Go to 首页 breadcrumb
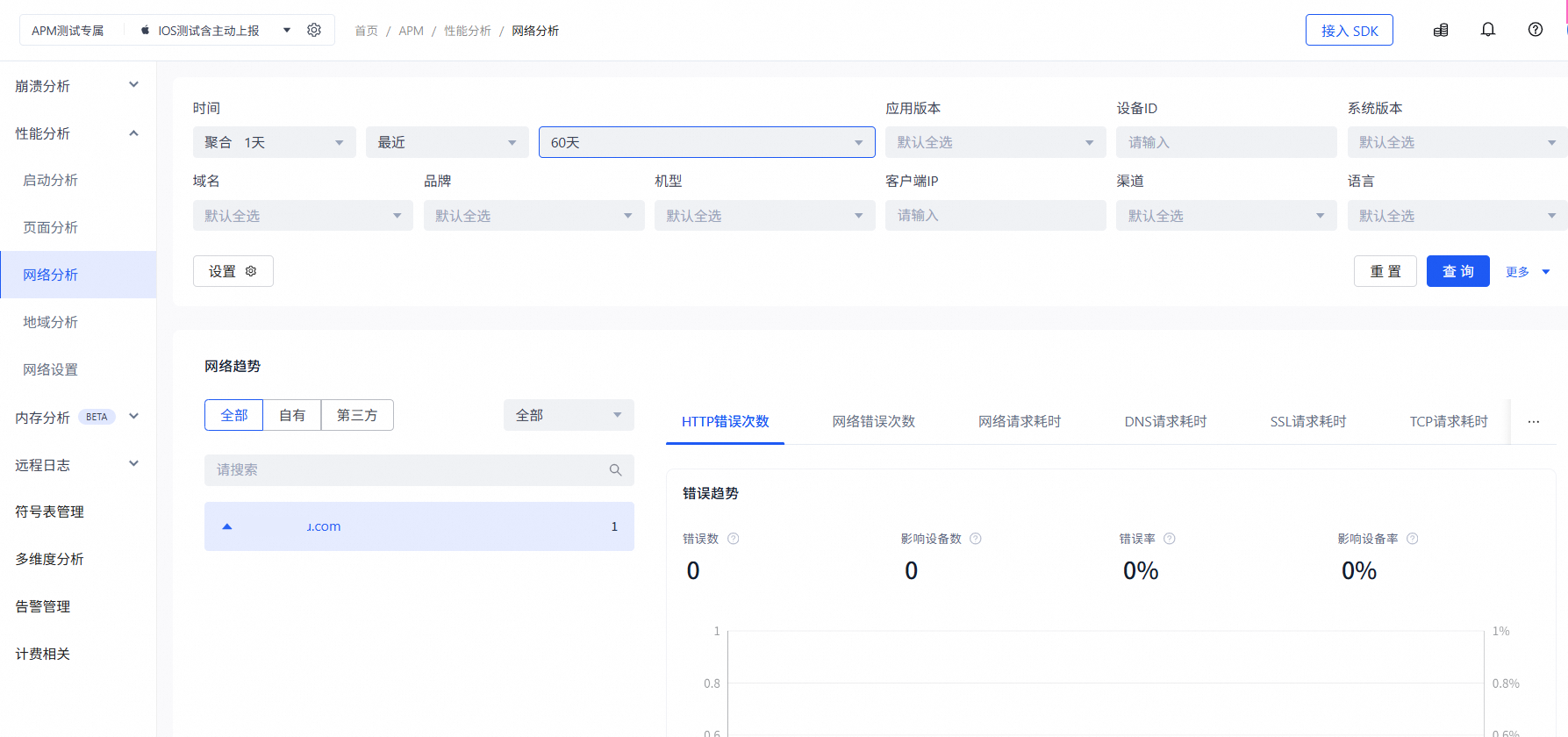The image size is (1568, 737). pyautogui.click(x=366, y=31)
